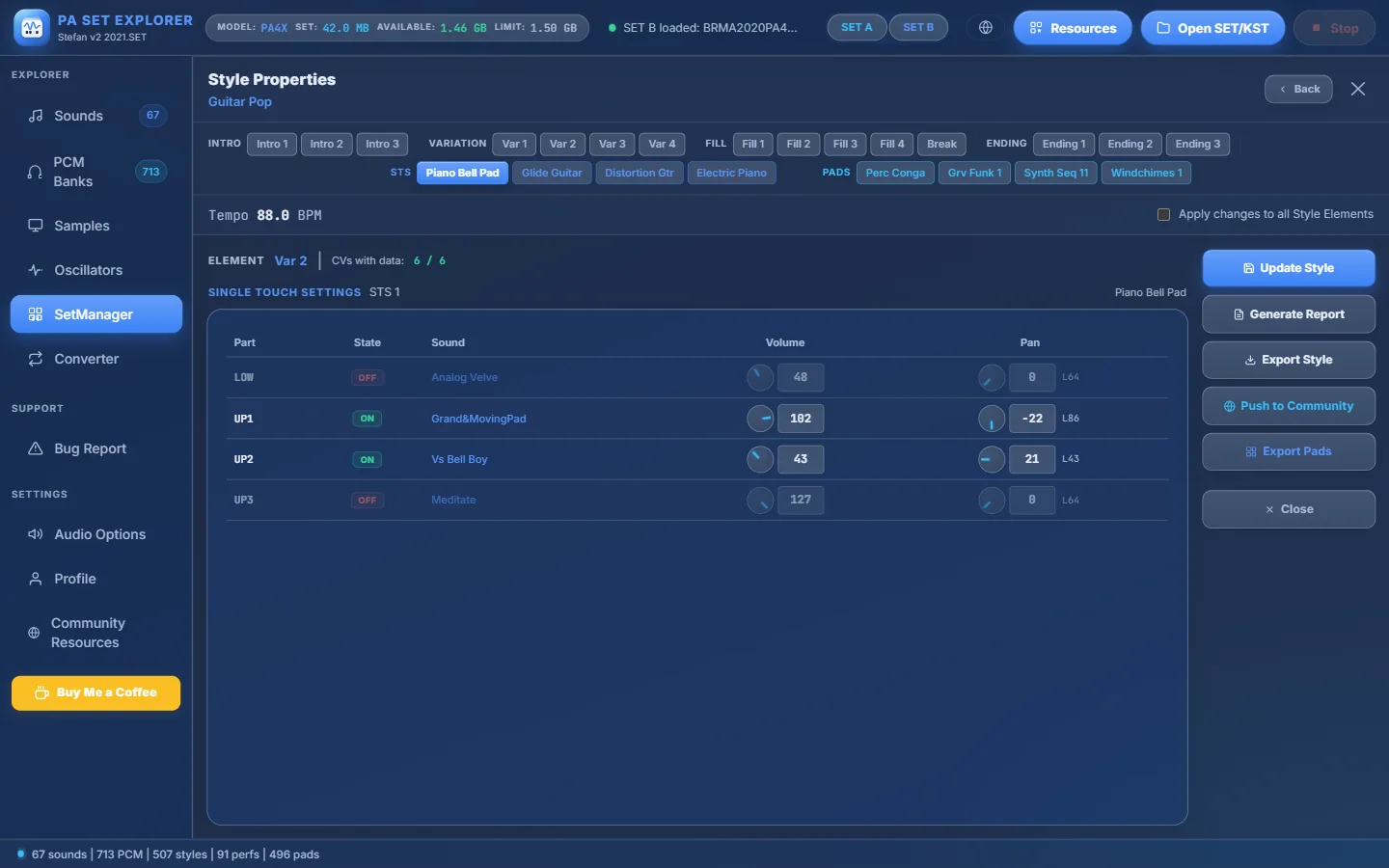Open the Converter tool
The width and height of the screenshot is (1389, 868).
[x=96, y=359]
